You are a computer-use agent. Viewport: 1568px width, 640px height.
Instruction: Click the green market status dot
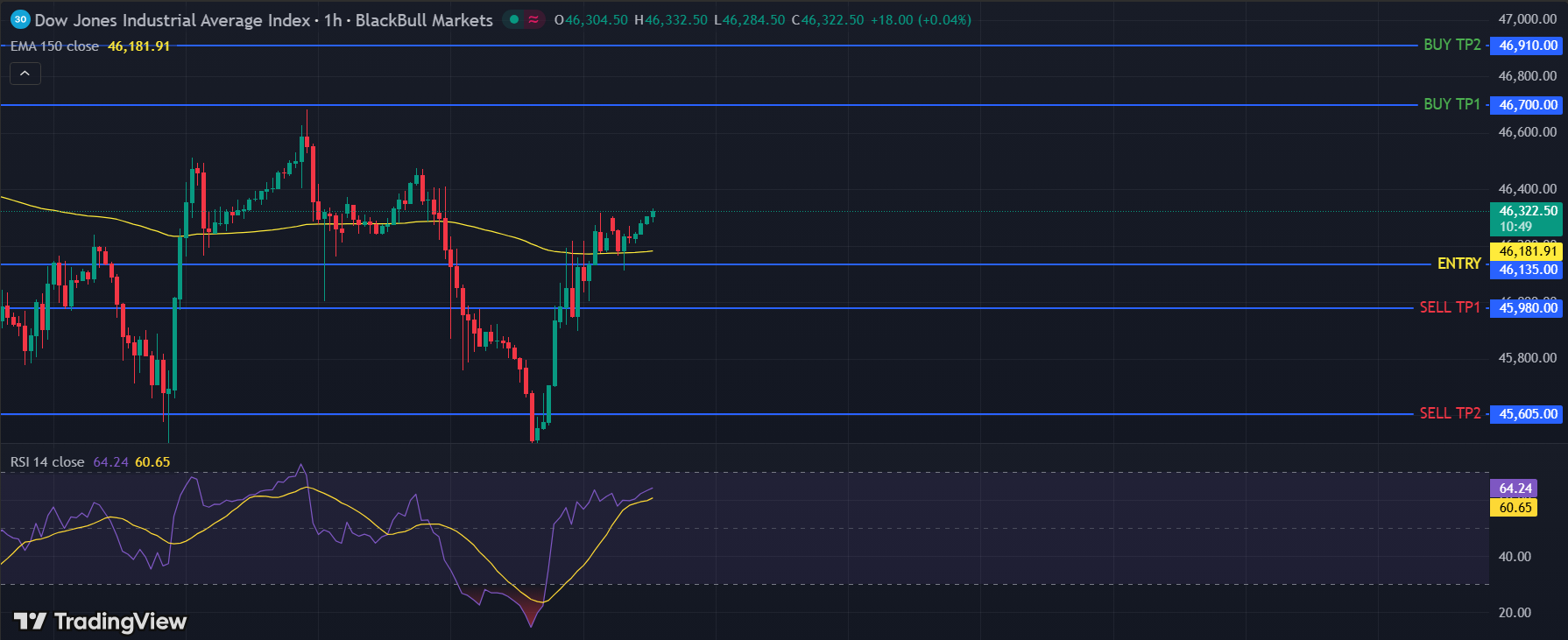(x=514, y=19)
